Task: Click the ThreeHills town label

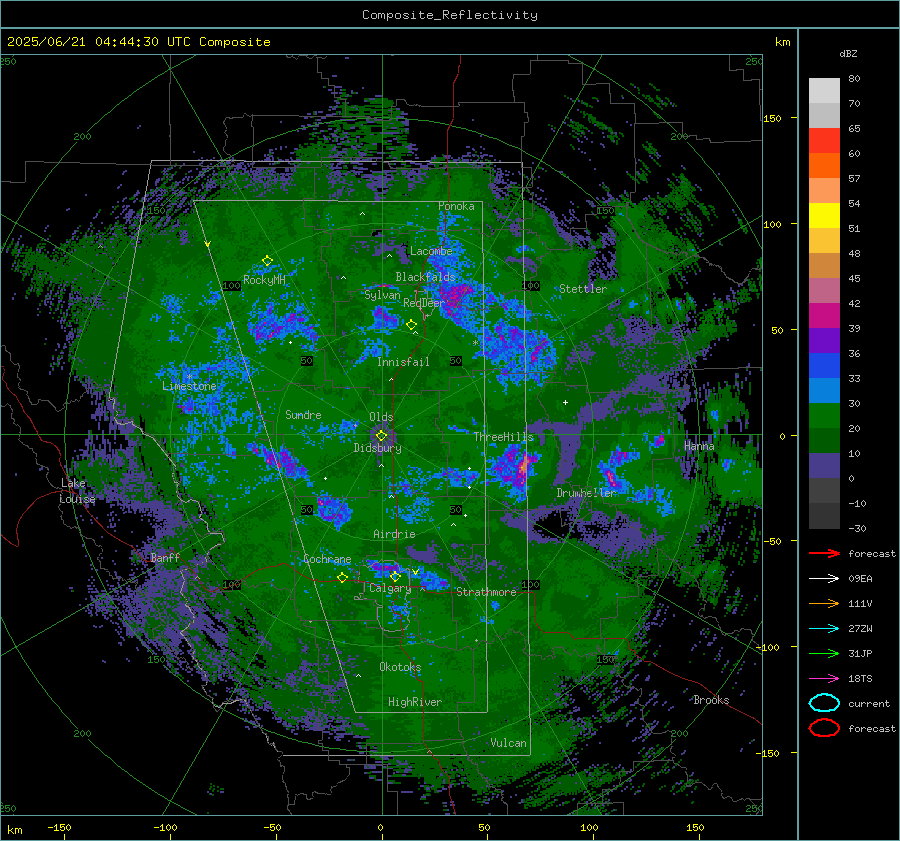Action: (503, 437)
